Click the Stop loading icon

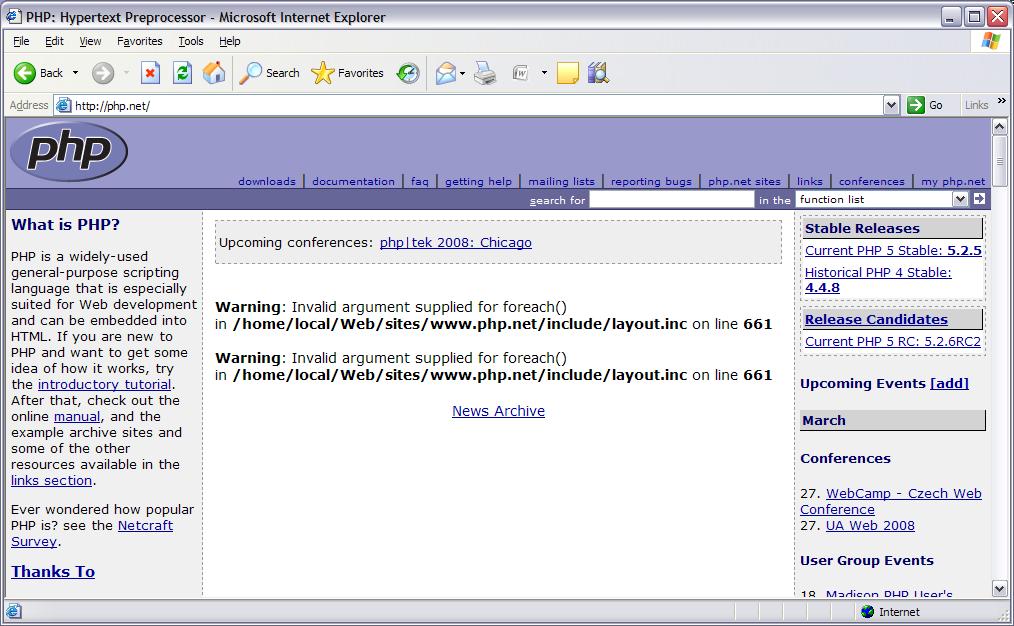click(x=150, y=73)
